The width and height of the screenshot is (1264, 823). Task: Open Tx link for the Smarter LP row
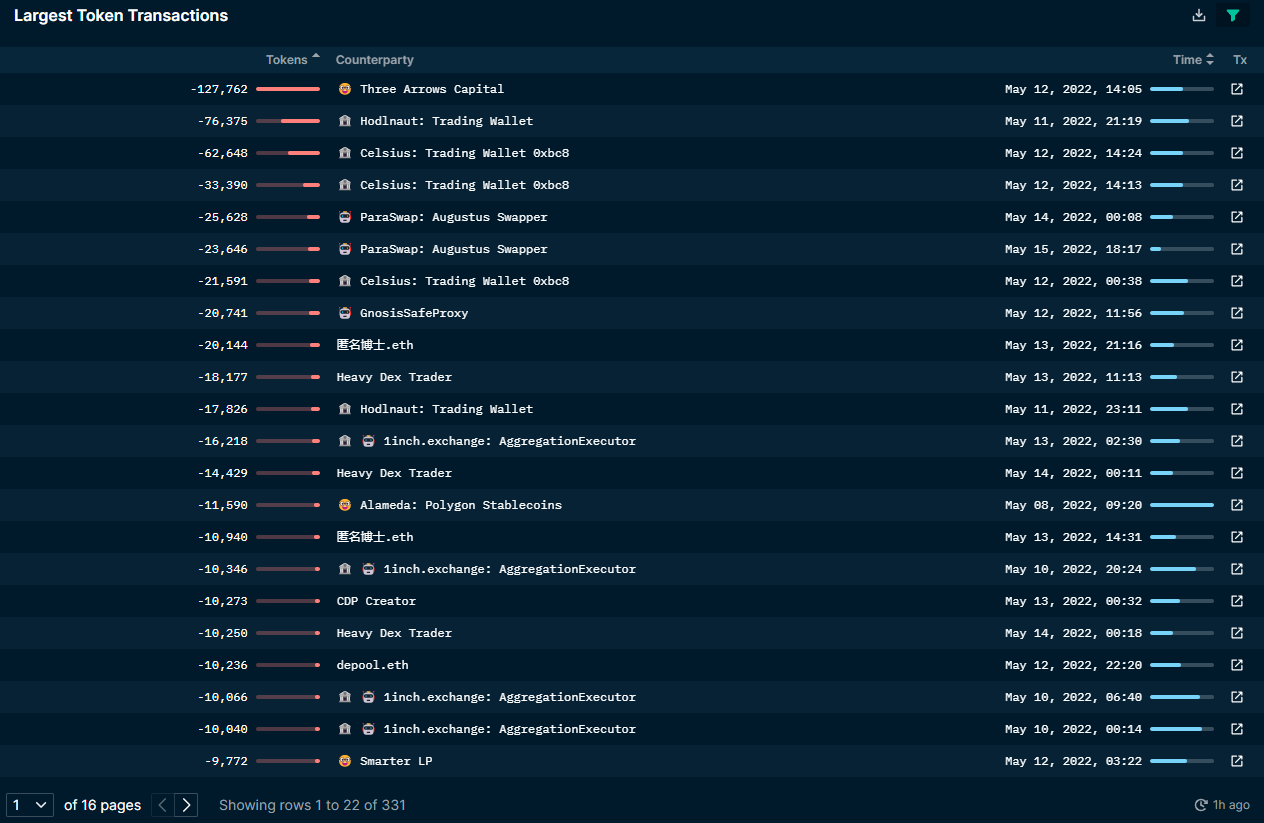1237,761
